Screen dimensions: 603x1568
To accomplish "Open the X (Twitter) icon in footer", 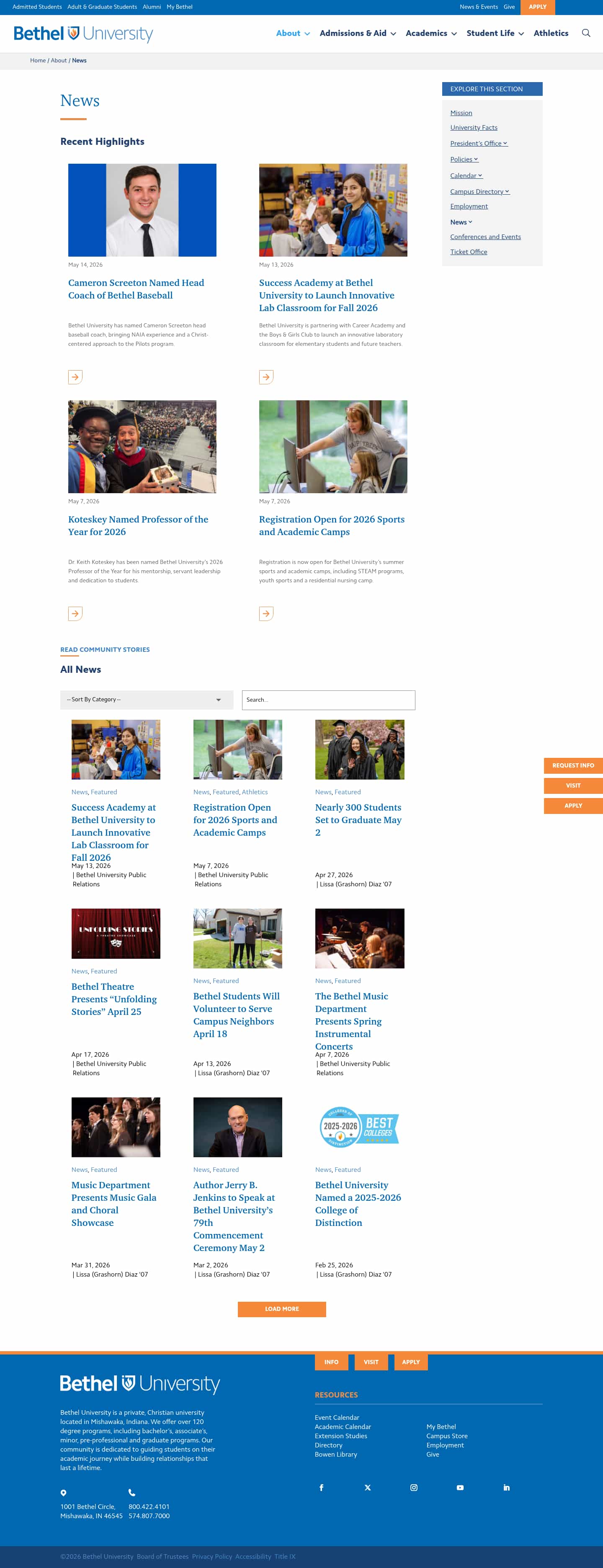I will [368, 1487].
